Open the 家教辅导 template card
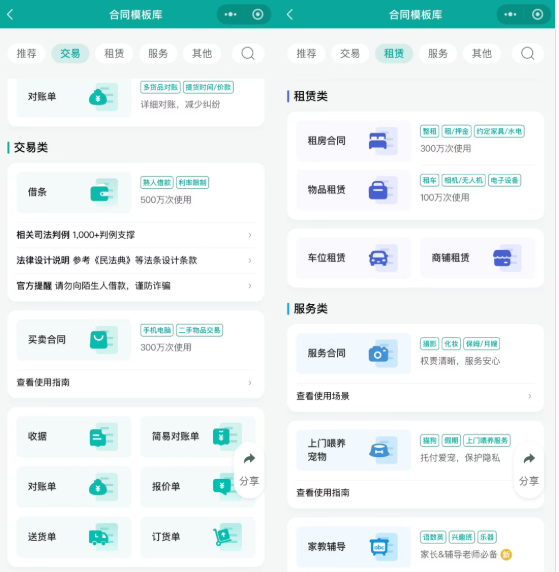Screen dimensions: 559x572 [353, 547]
